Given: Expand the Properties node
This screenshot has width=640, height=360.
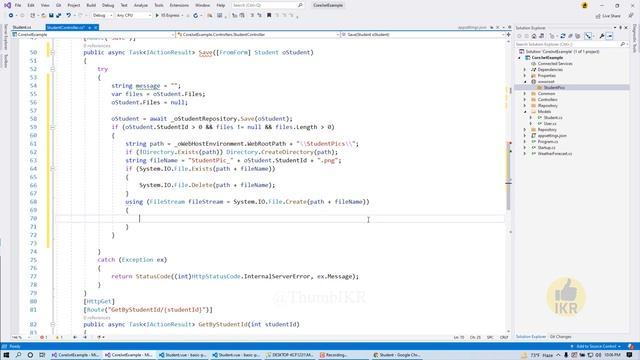Looking at the screenshot, I should click(525, 76).
